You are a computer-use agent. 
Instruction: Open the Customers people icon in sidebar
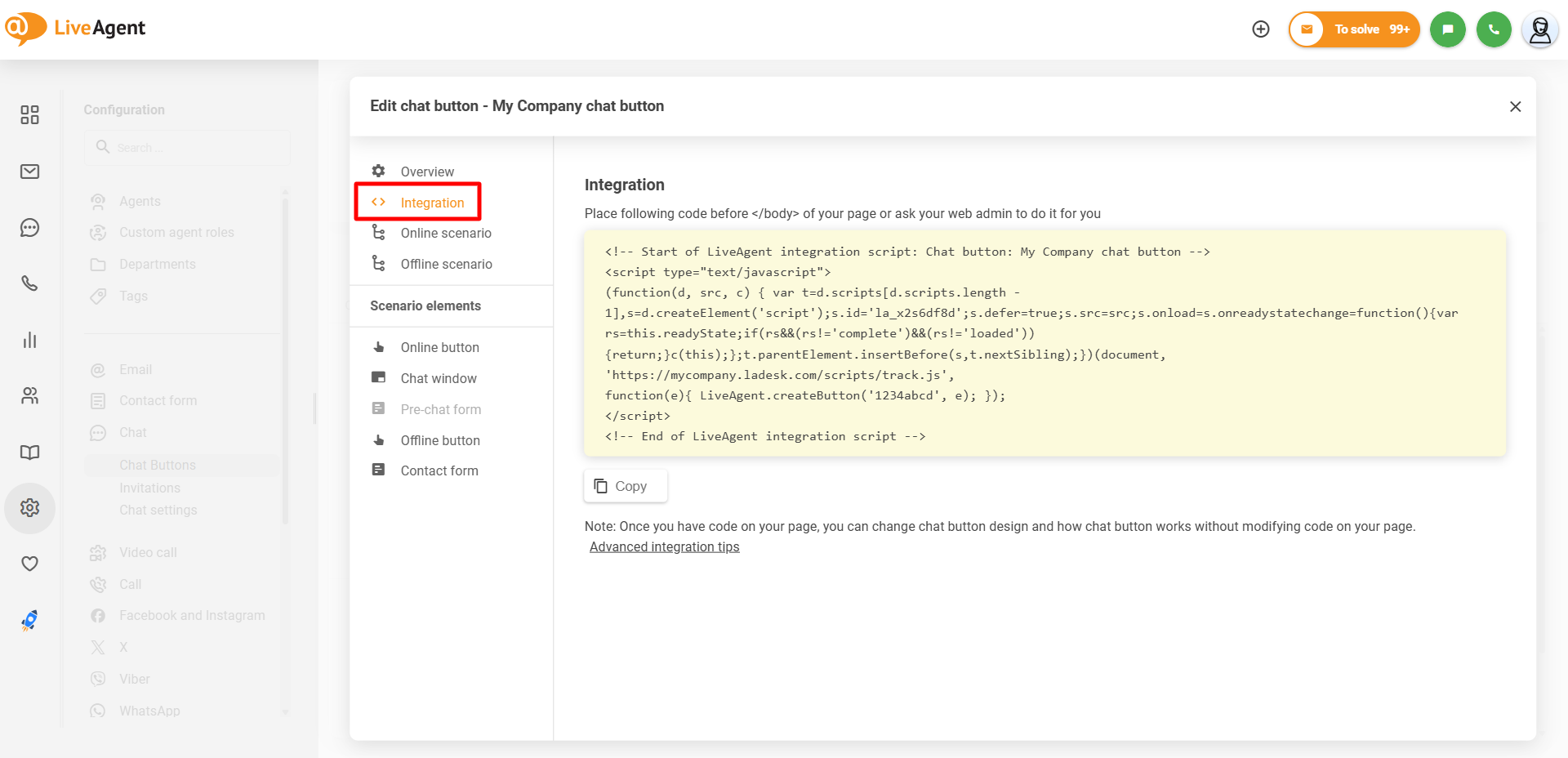tap(29, 396)
